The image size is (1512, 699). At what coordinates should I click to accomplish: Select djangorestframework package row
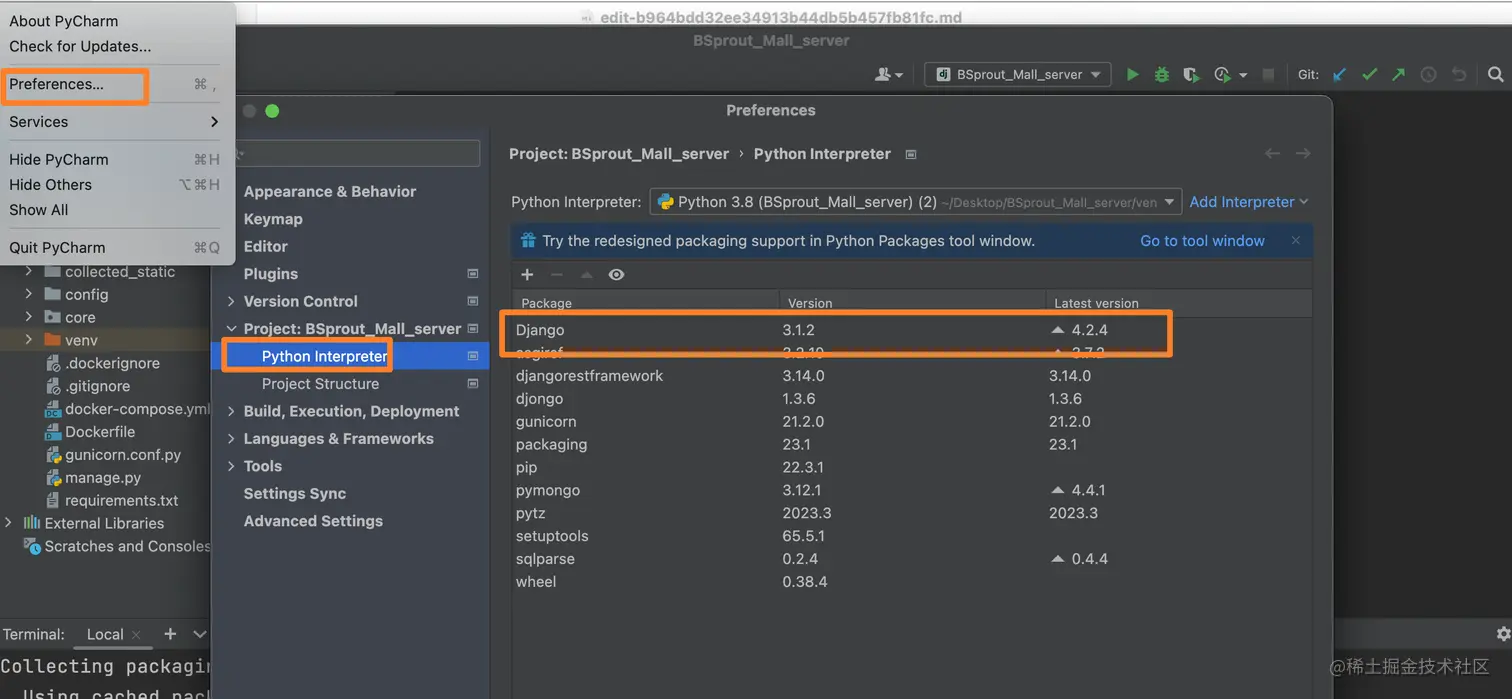(x=911, y=376)
